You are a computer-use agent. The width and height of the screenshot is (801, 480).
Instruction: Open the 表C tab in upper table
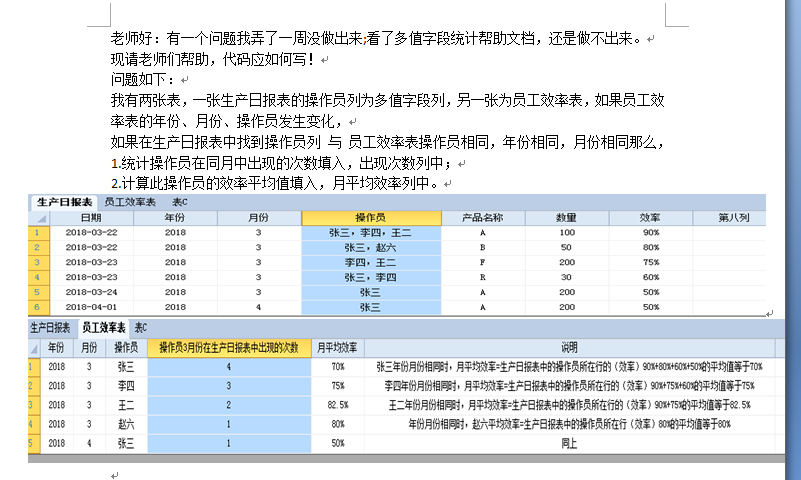click(x=181, y=202)
